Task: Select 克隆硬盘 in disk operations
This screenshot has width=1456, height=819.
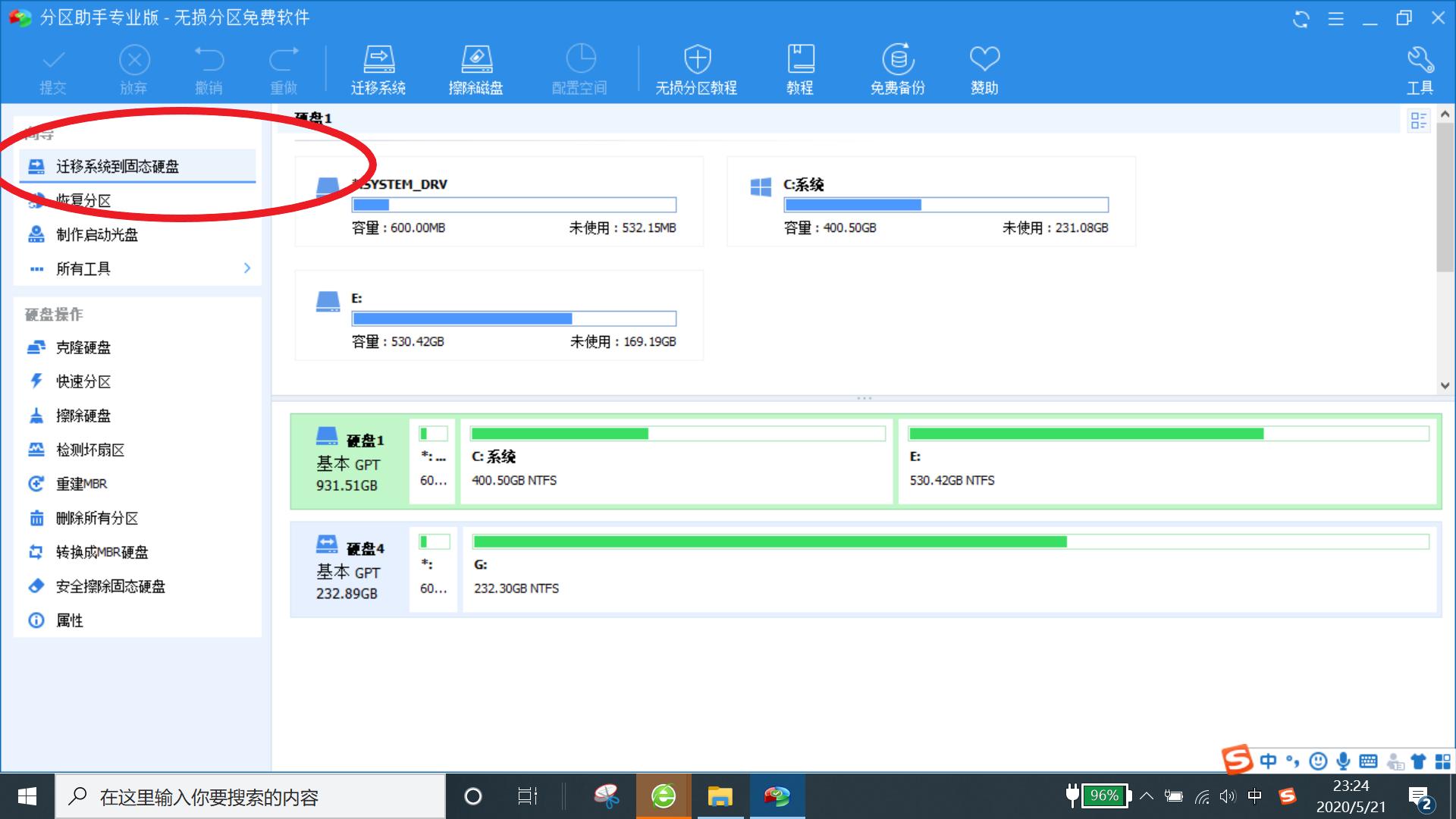Action: tap(83, 347)
